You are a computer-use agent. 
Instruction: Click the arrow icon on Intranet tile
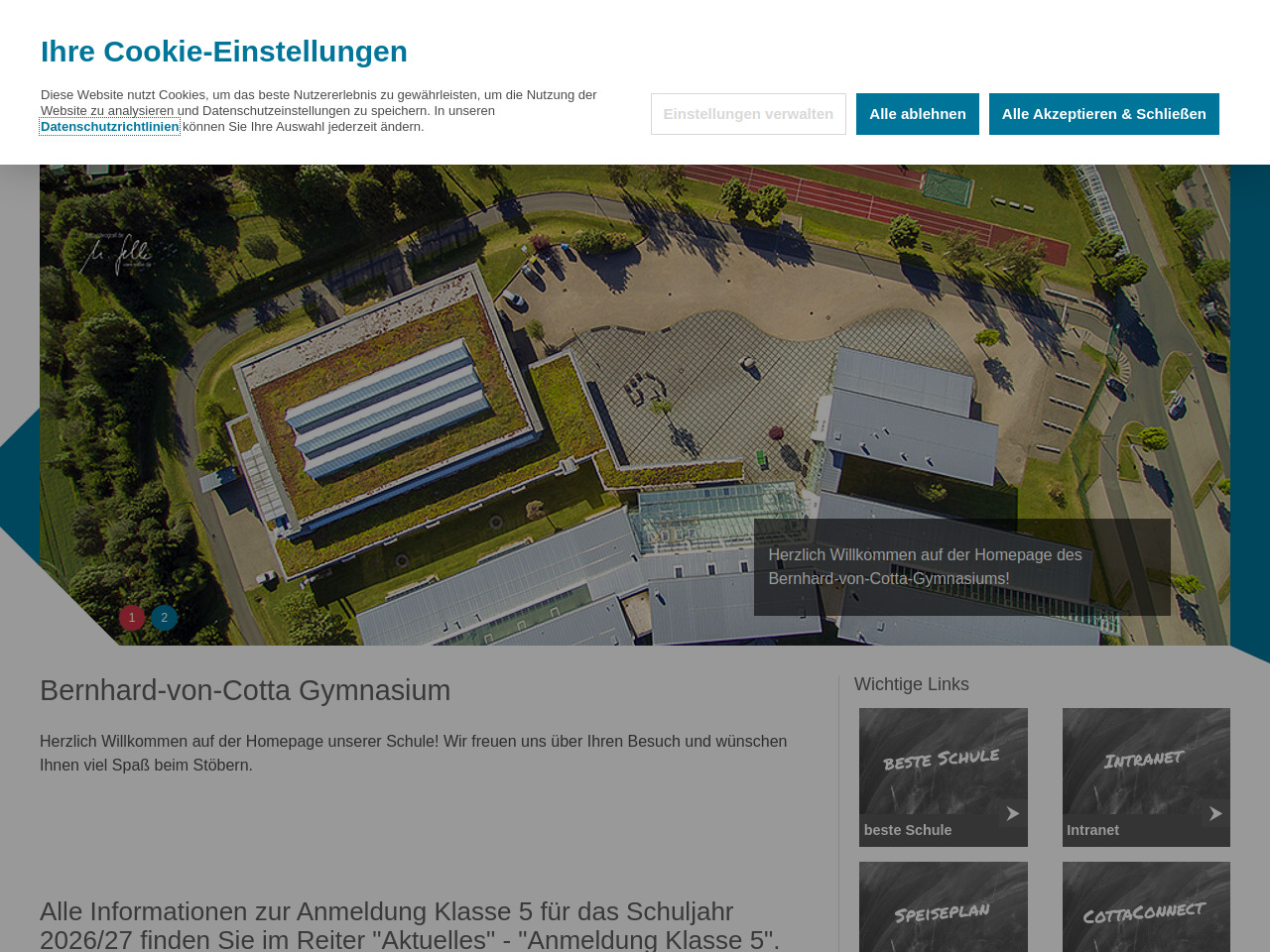point(1214,813)
